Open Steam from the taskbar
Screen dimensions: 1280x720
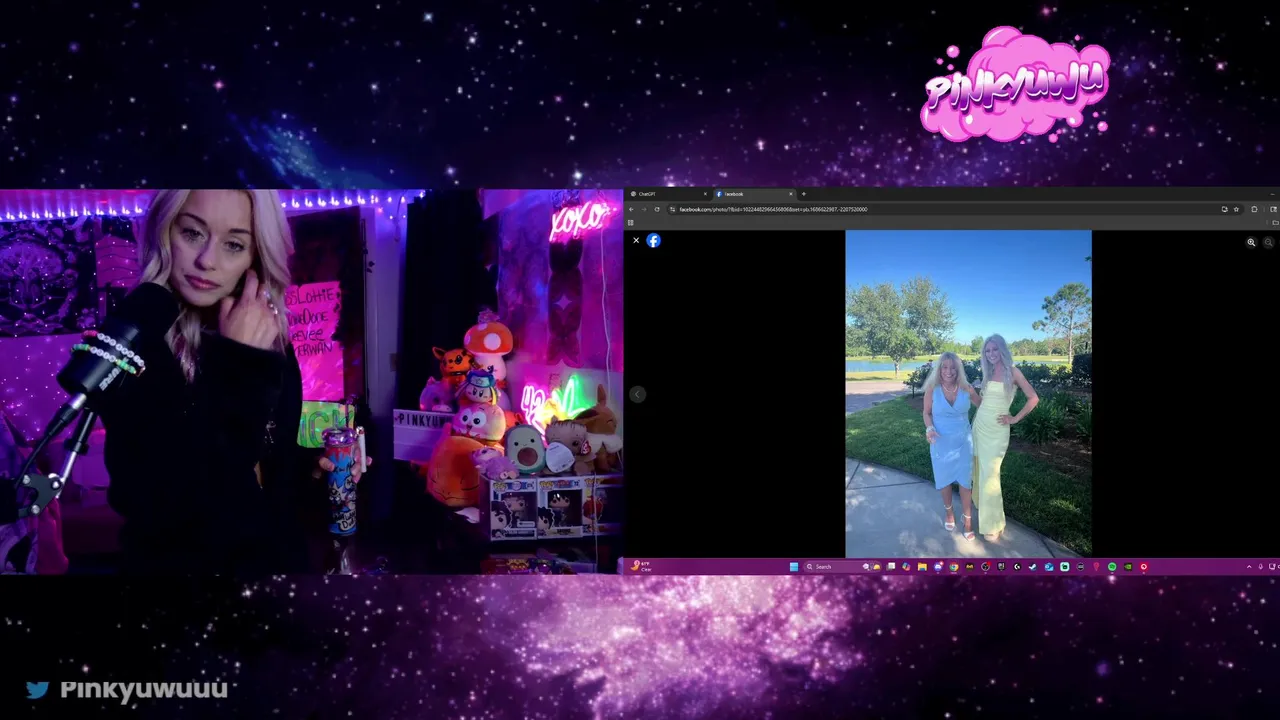[x=1033, y=567]
